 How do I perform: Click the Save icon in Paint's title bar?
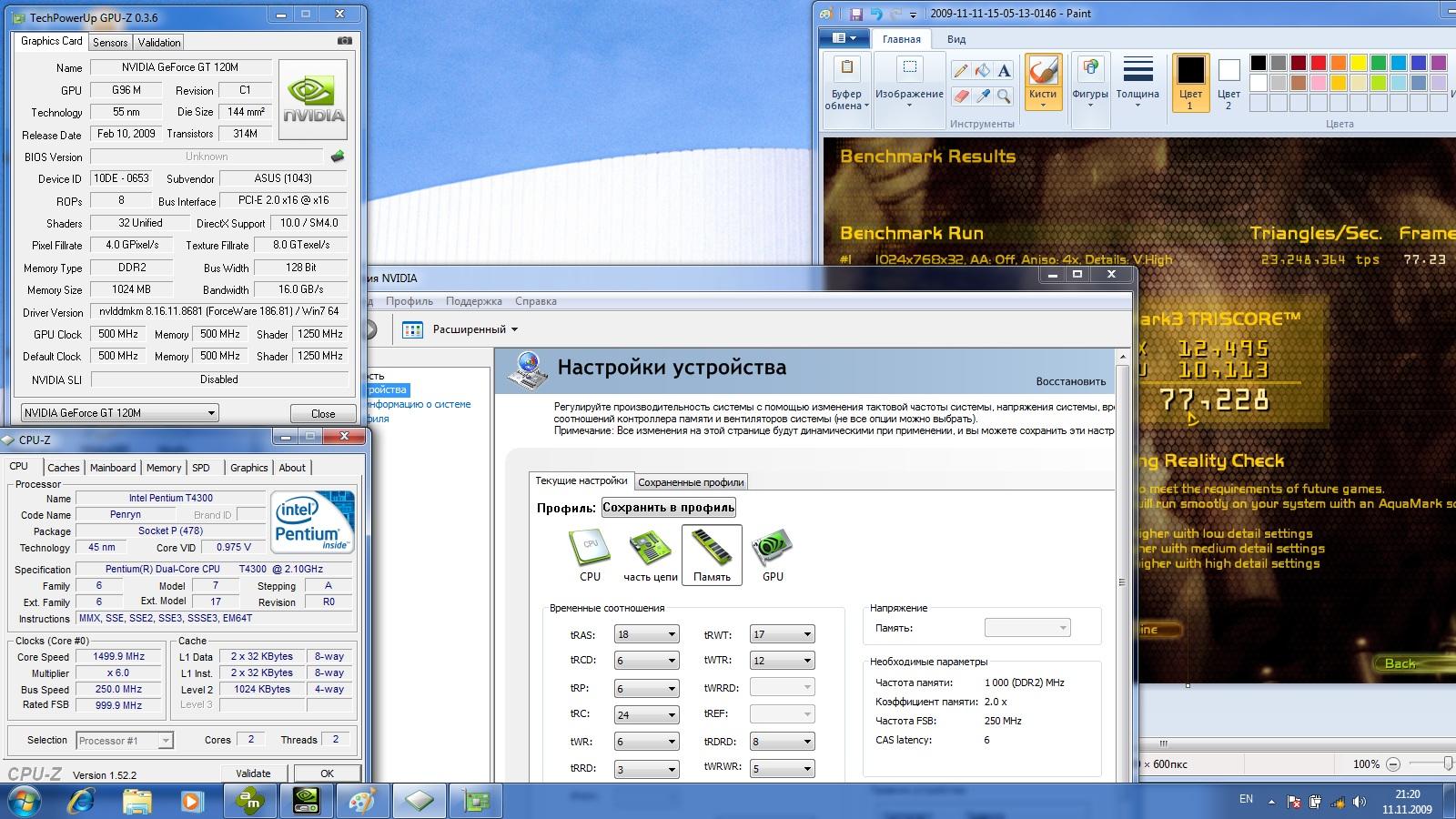[x=855, y=14]
